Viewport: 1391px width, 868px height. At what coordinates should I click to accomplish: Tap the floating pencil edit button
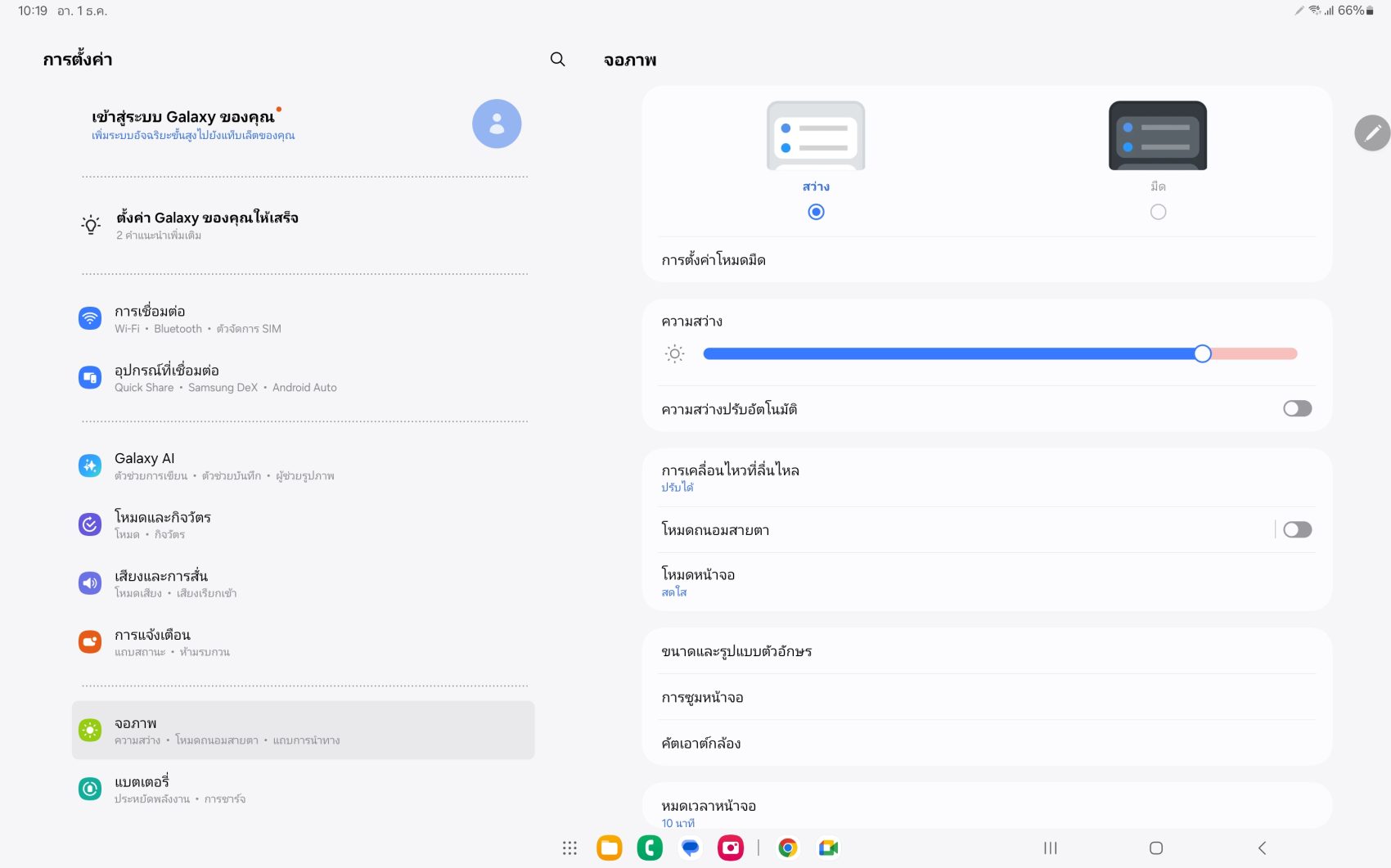click(1372, 133)
